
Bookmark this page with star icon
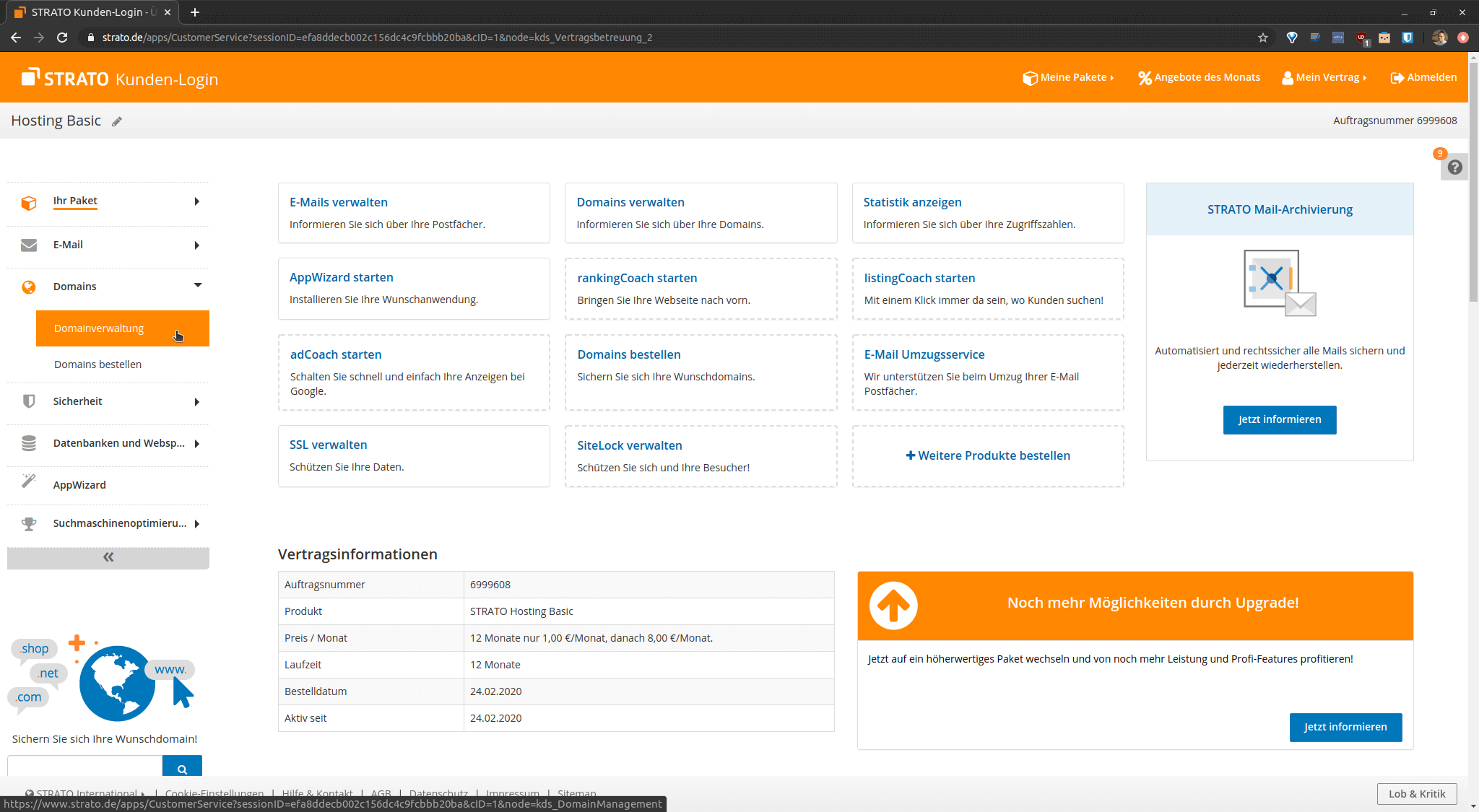pos(1263,38)
